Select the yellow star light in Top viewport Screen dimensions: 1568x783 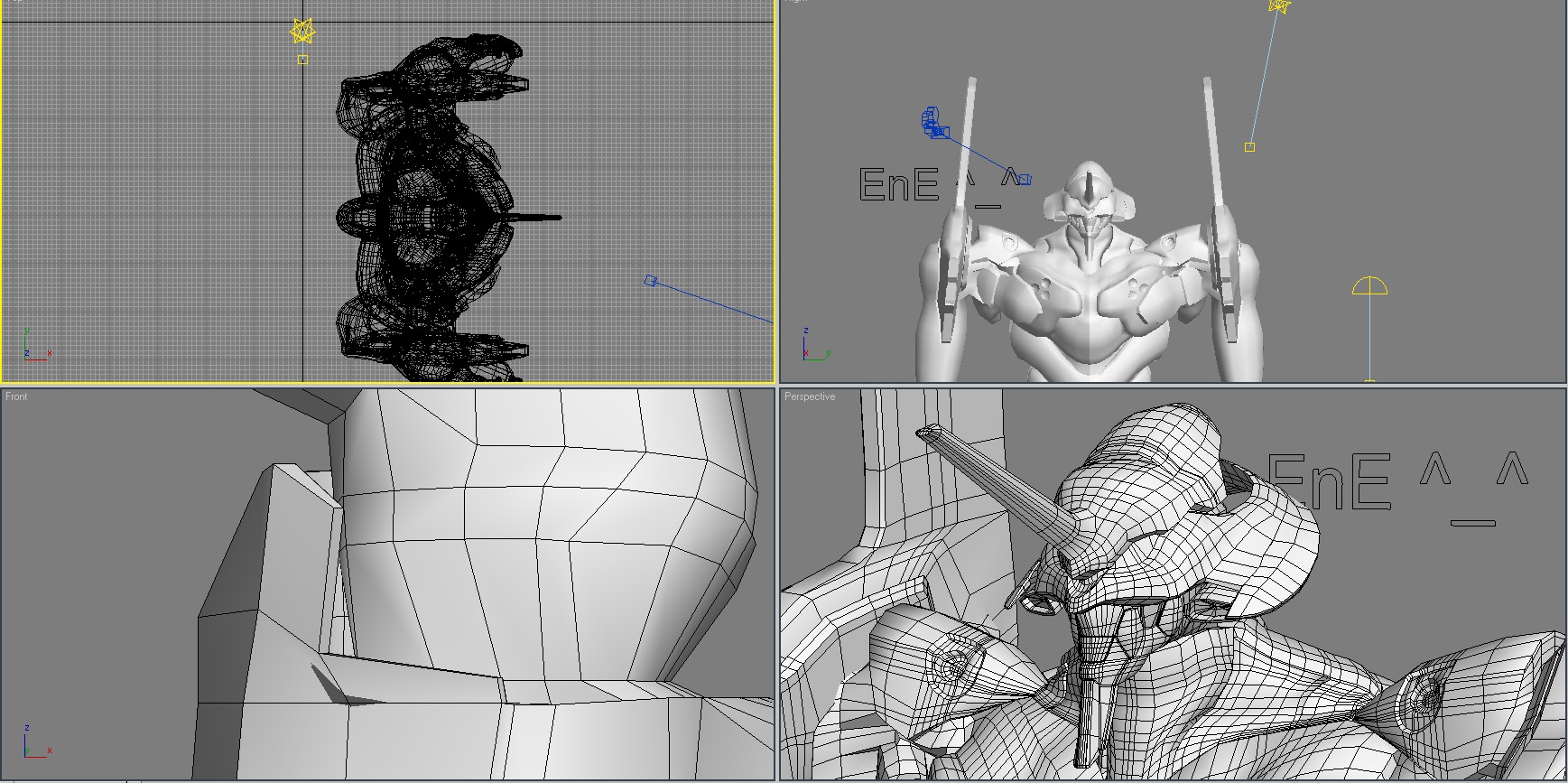(x=302, y=32)
